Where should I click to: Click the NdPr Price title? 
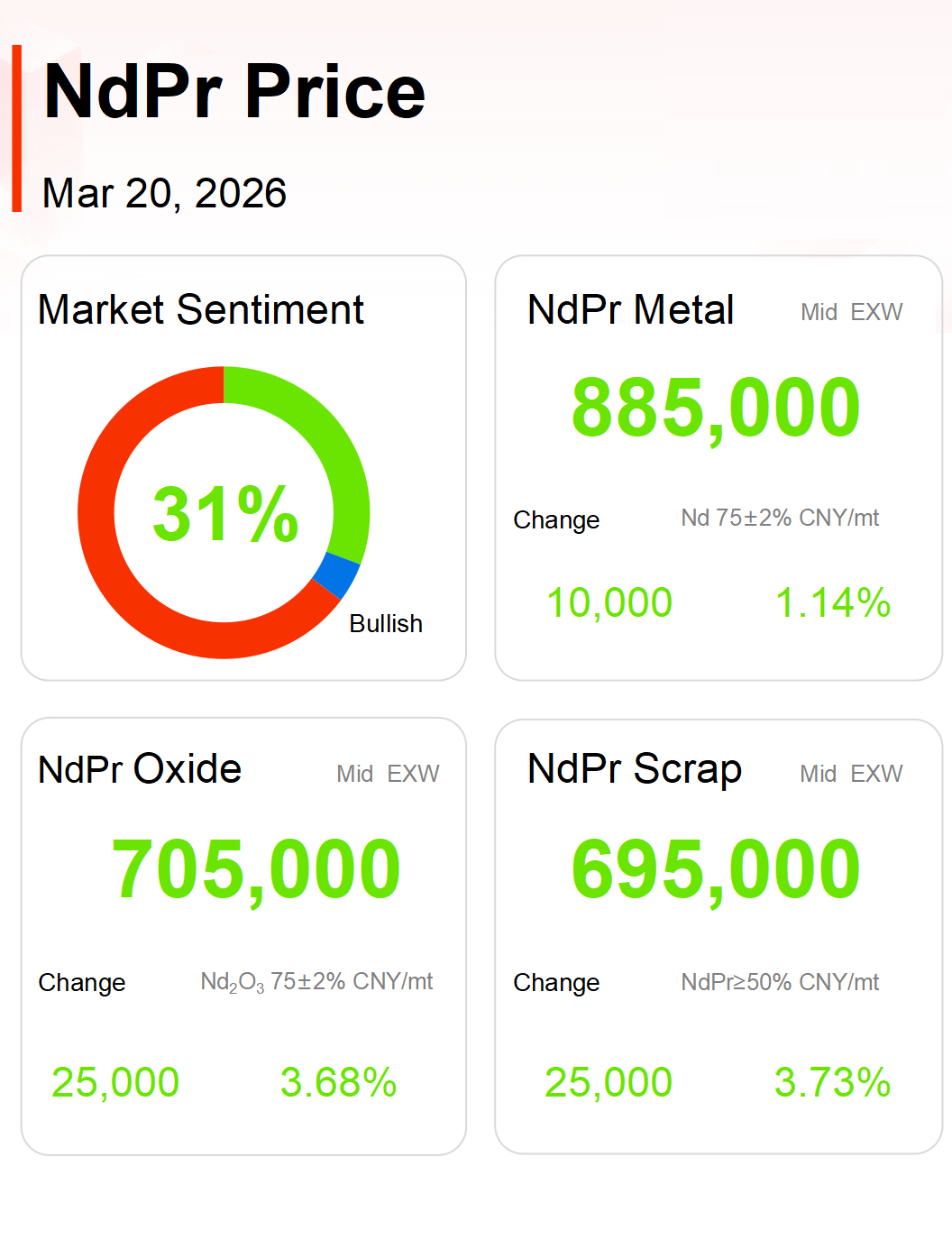point(234,92)
